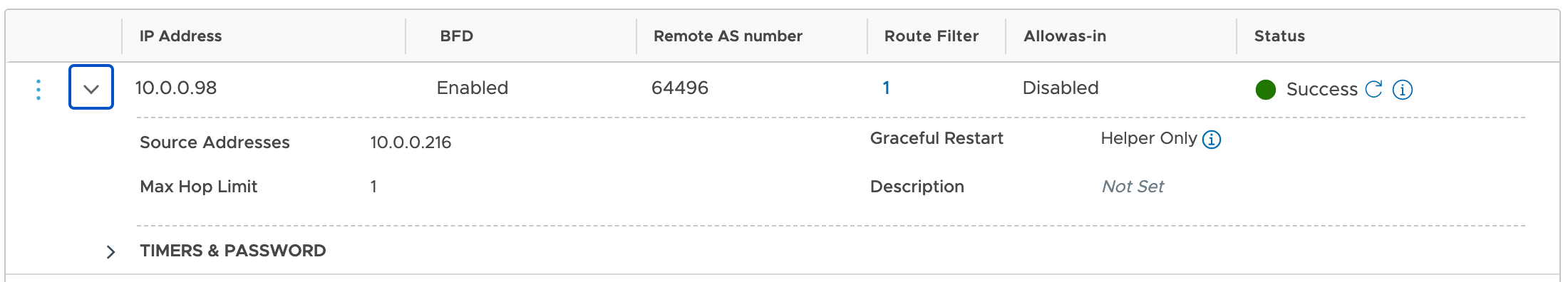Open Route Filter count link 1
Screen dimensions: 1568x282
tap(886, 88)
